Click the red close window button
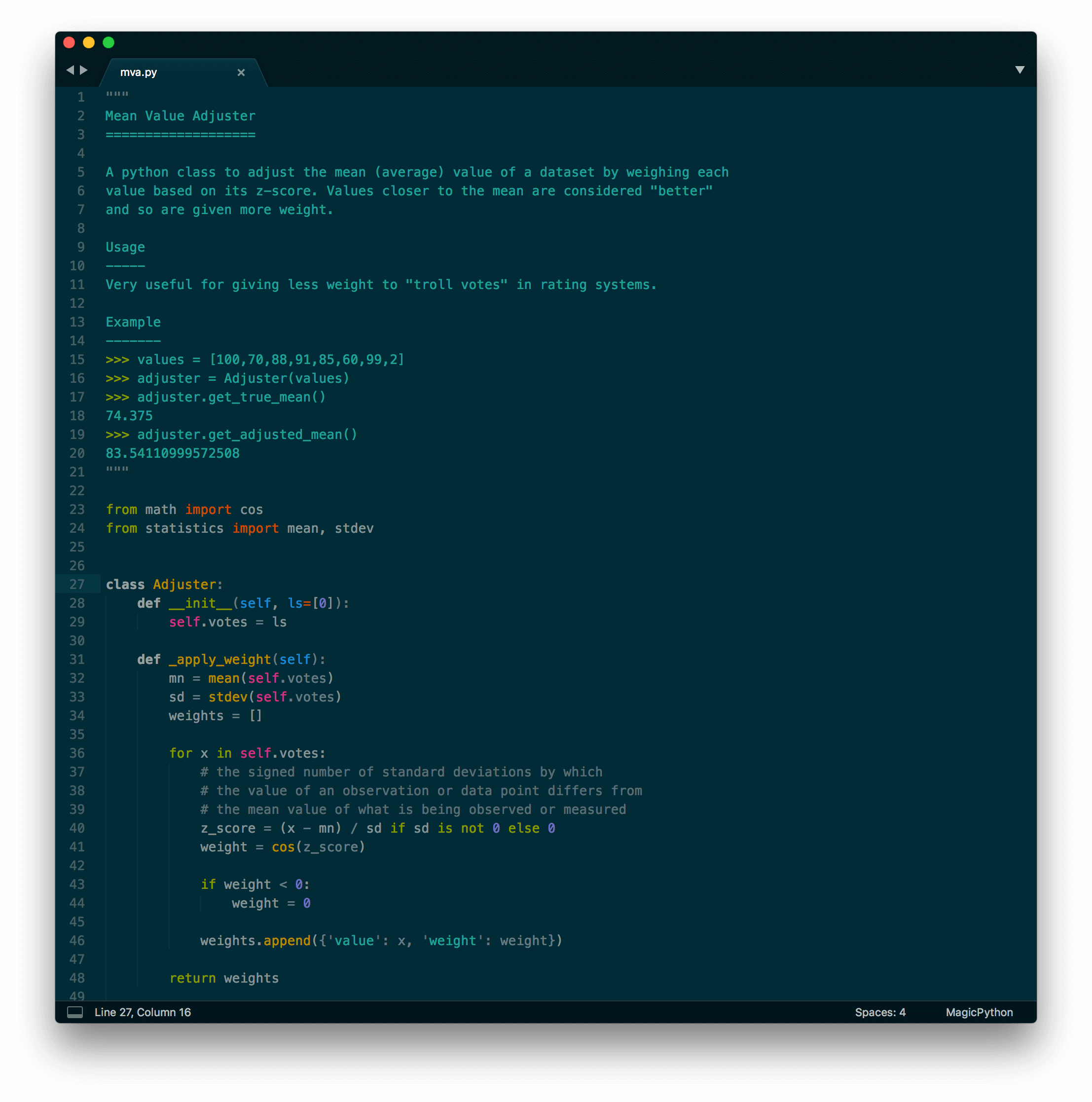1092x1102 pixels. 69,43
